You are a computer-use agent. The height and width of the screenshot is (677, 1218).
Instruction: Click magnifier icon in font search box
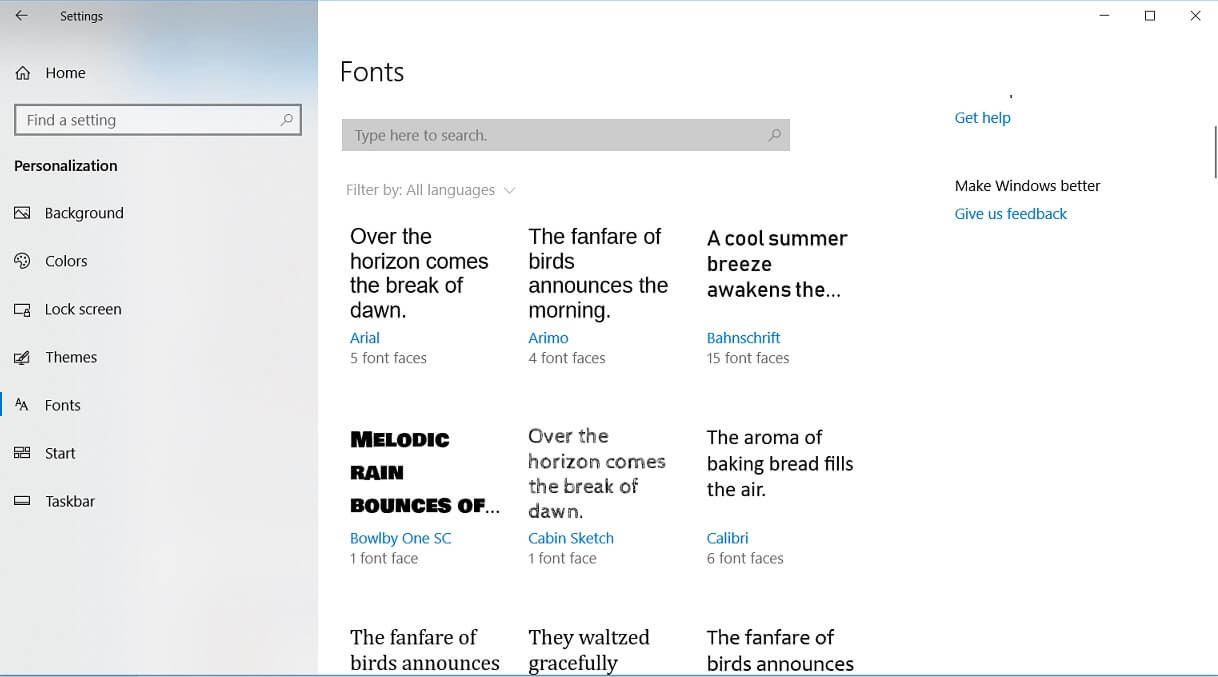774,135
